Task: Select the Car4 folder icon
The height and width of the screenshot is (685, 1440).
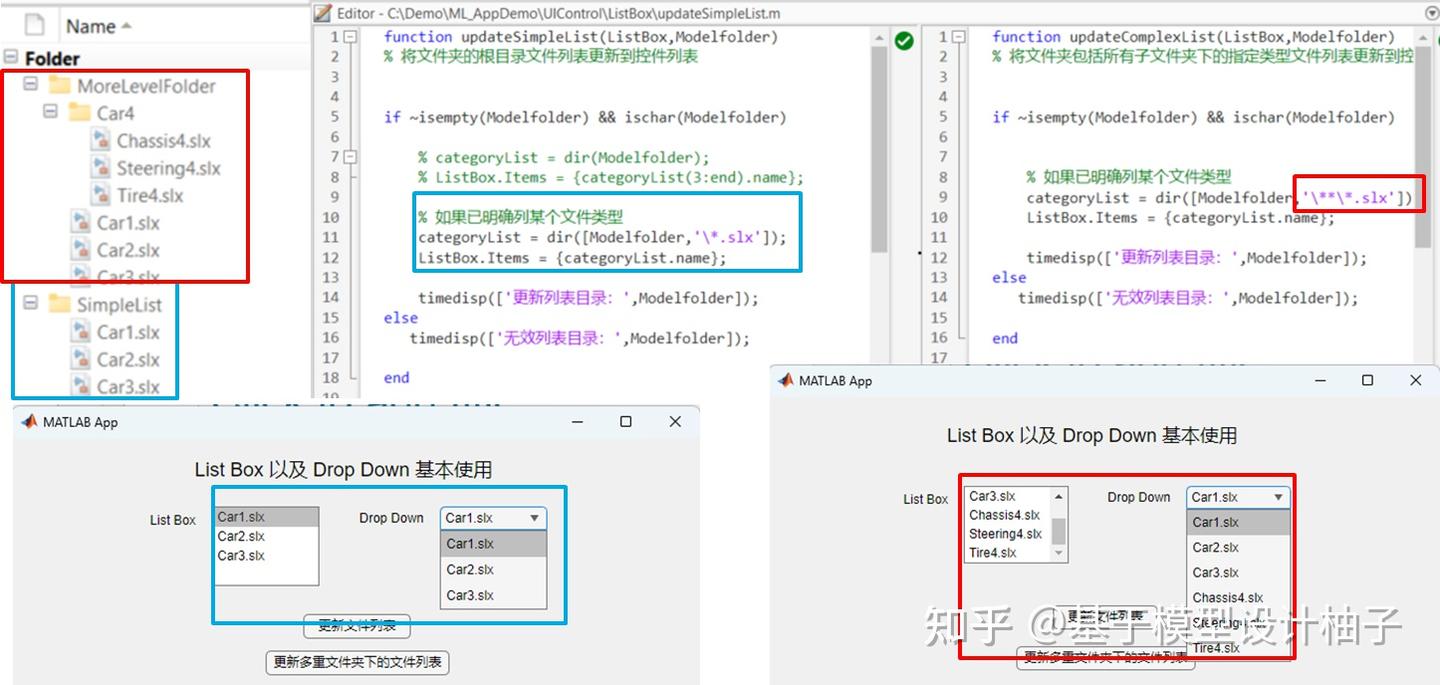Action: coord(79,112)
